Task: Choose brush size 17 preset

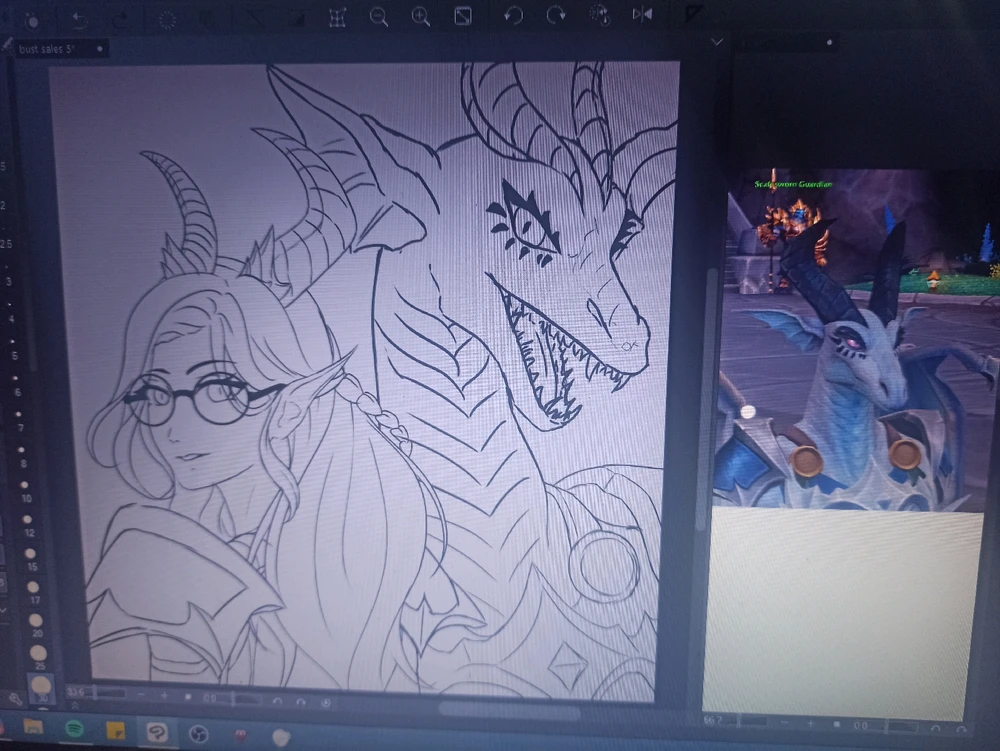Action: (34, 592)
